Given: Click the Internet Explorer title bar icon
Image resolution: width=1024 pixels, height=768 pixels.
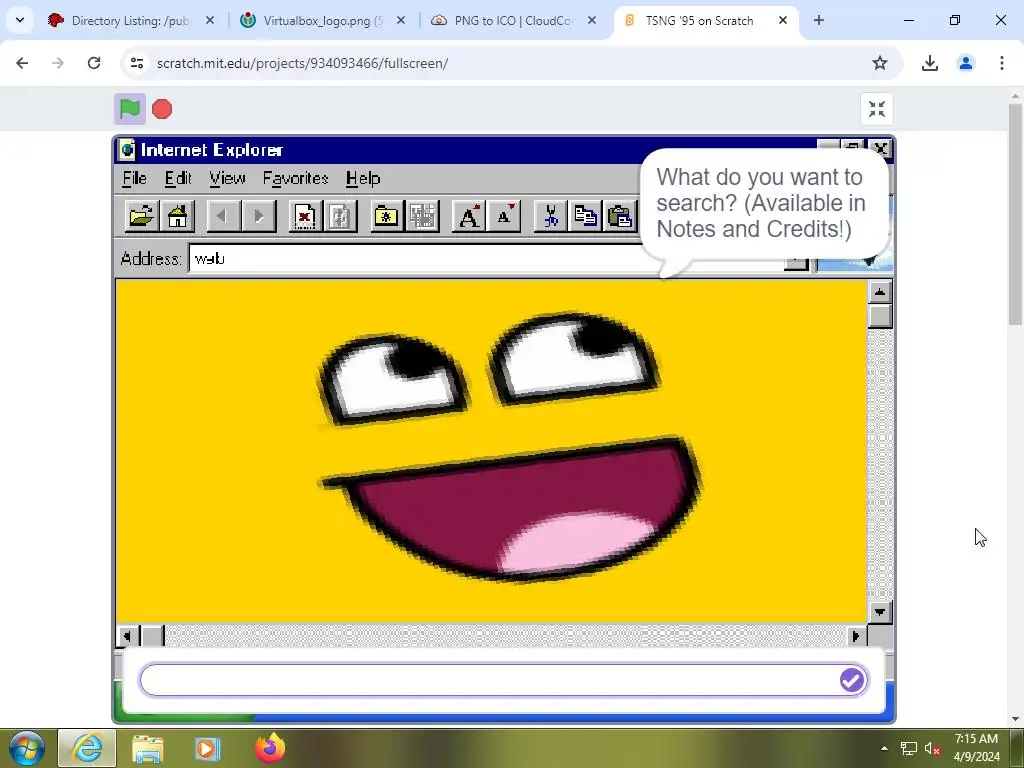Looking at the screenshot, I should [x=127, y=150].
